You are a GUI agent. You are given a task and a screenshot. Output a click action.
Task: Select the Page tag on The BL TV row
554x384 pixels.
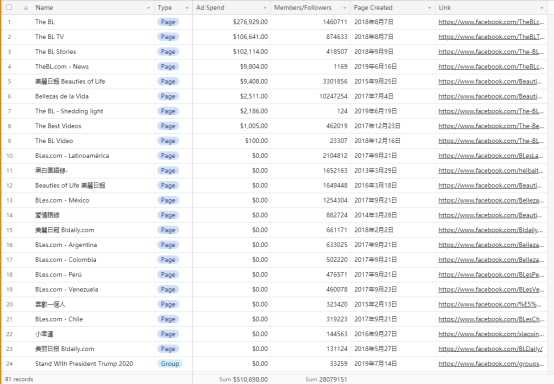tap(168, 37)
